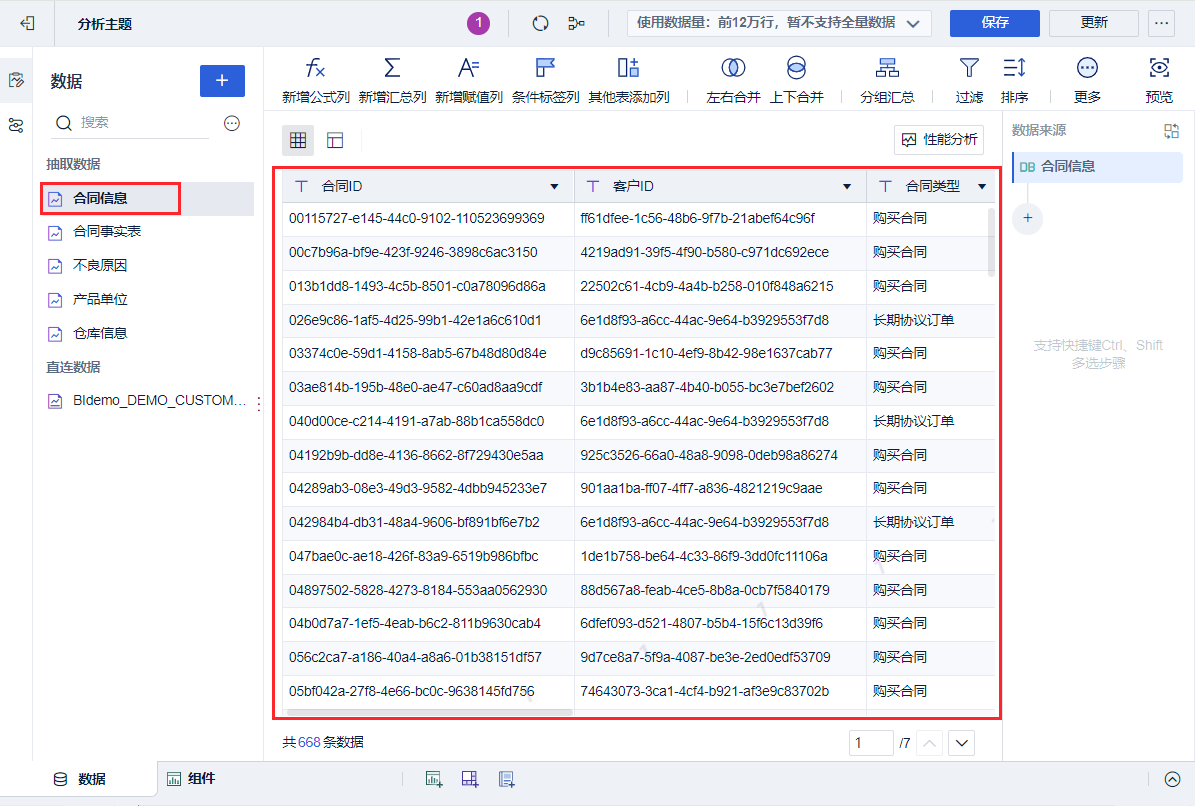The image size is (1195, 806).
Task: Click the 数据来源 panel layout icon
Action: click(x=1171, y=131)
